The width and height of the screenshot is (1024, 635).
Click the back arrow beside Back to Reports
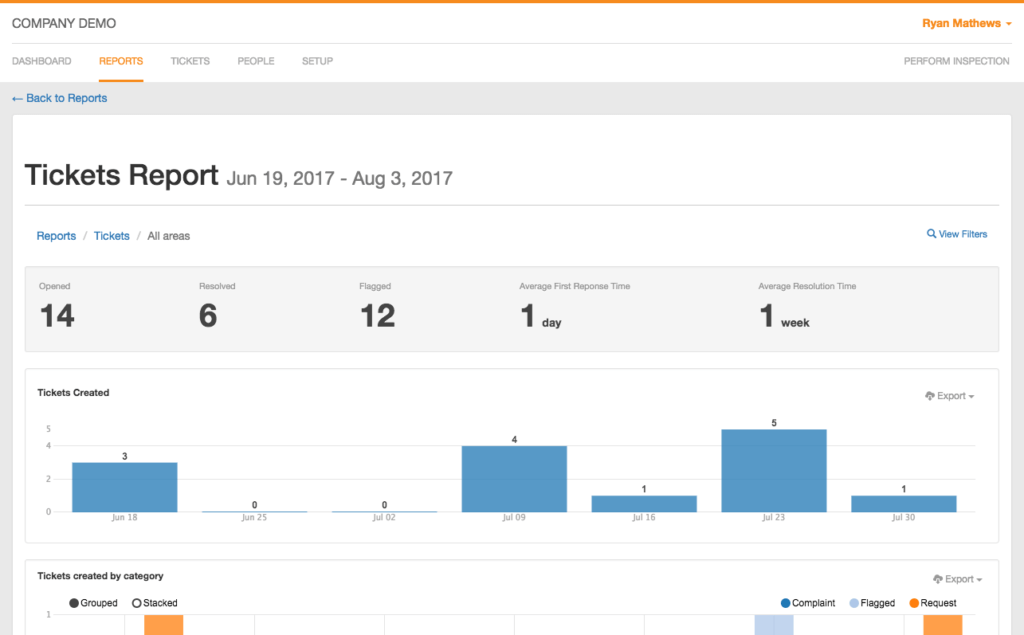pyautogui.click(x=17, y=99)
